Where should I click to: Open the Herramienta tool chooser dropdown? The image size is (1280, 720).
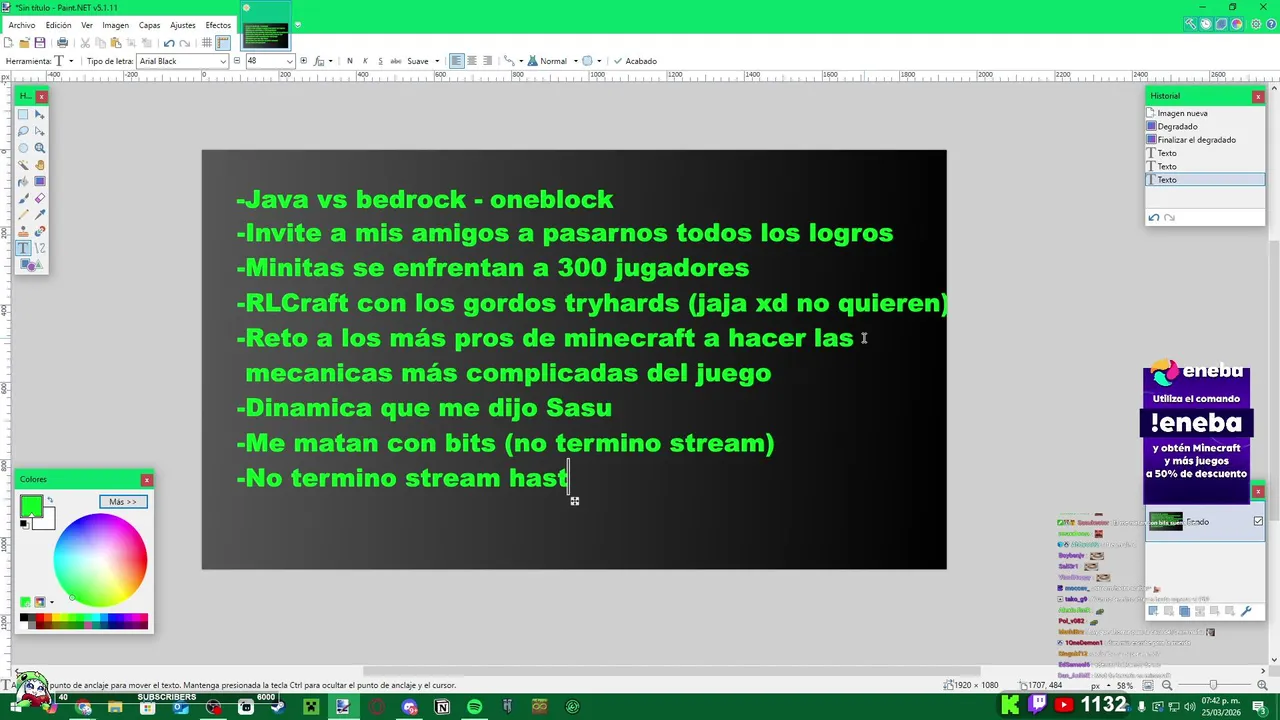[x=64, y=61]
